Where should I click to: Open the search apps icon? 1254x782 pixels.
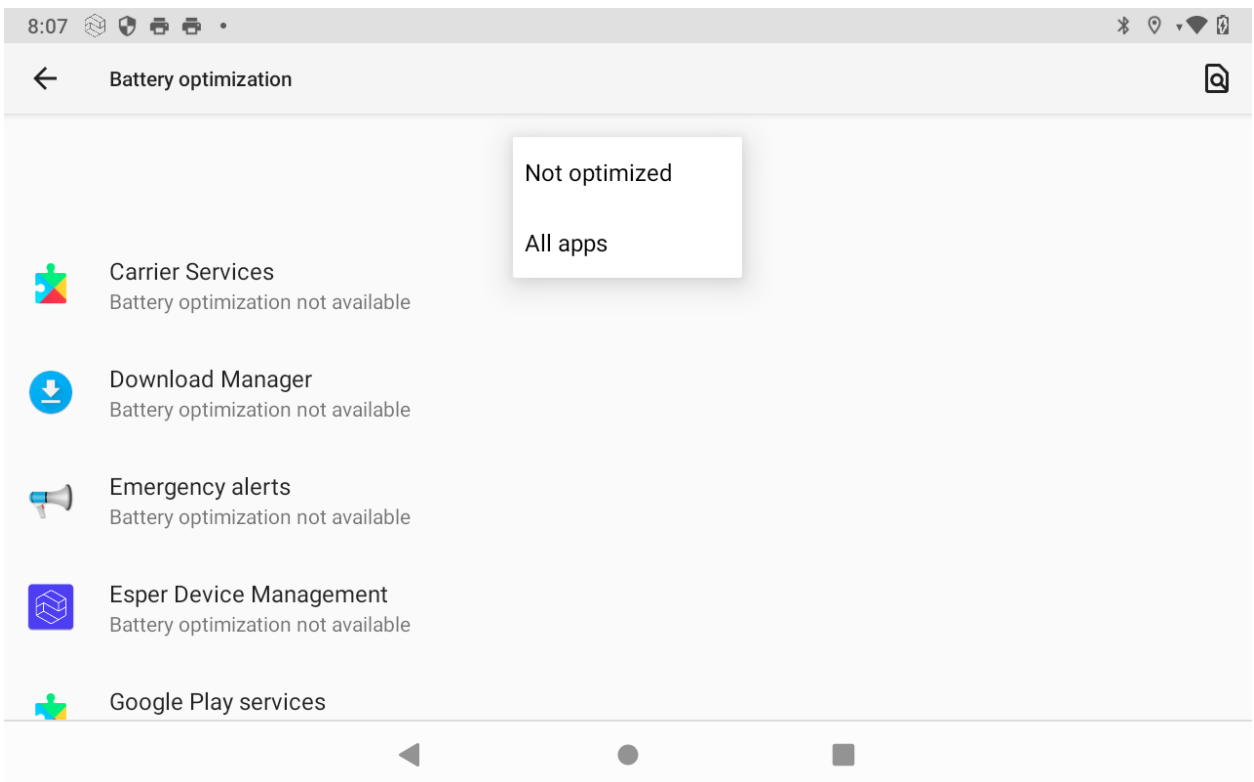click(1215, 79)
